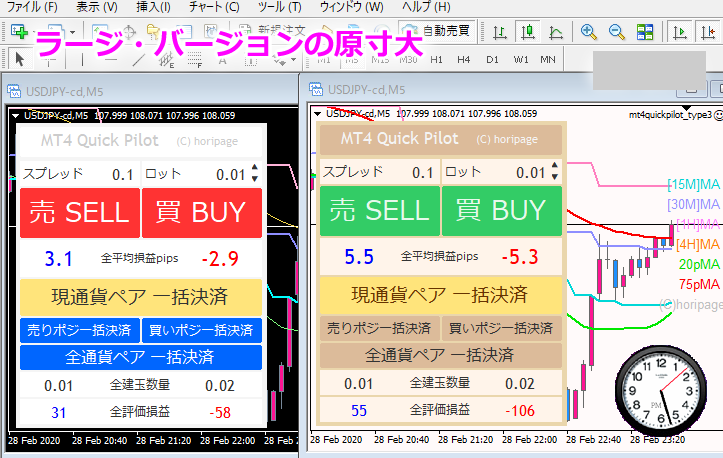Screen dimensions: 723x458
Task: Select the D1 timeframe
Action: tap(492, 59)
